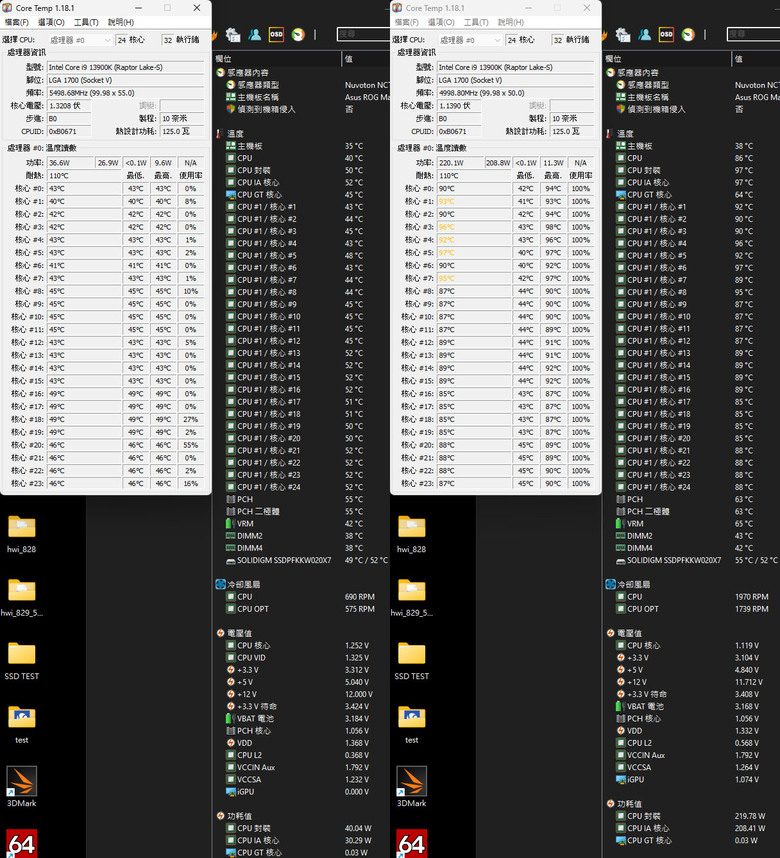This screenshot has height=858, width=780.
Task: Select CPU 核心 voltage row reading 1.252 V
Action: [301, 646]
